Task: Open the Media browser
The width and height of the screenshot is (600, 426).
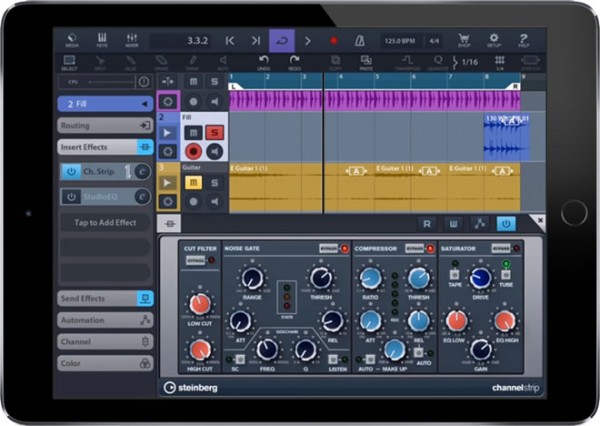Action: [72, 40]
